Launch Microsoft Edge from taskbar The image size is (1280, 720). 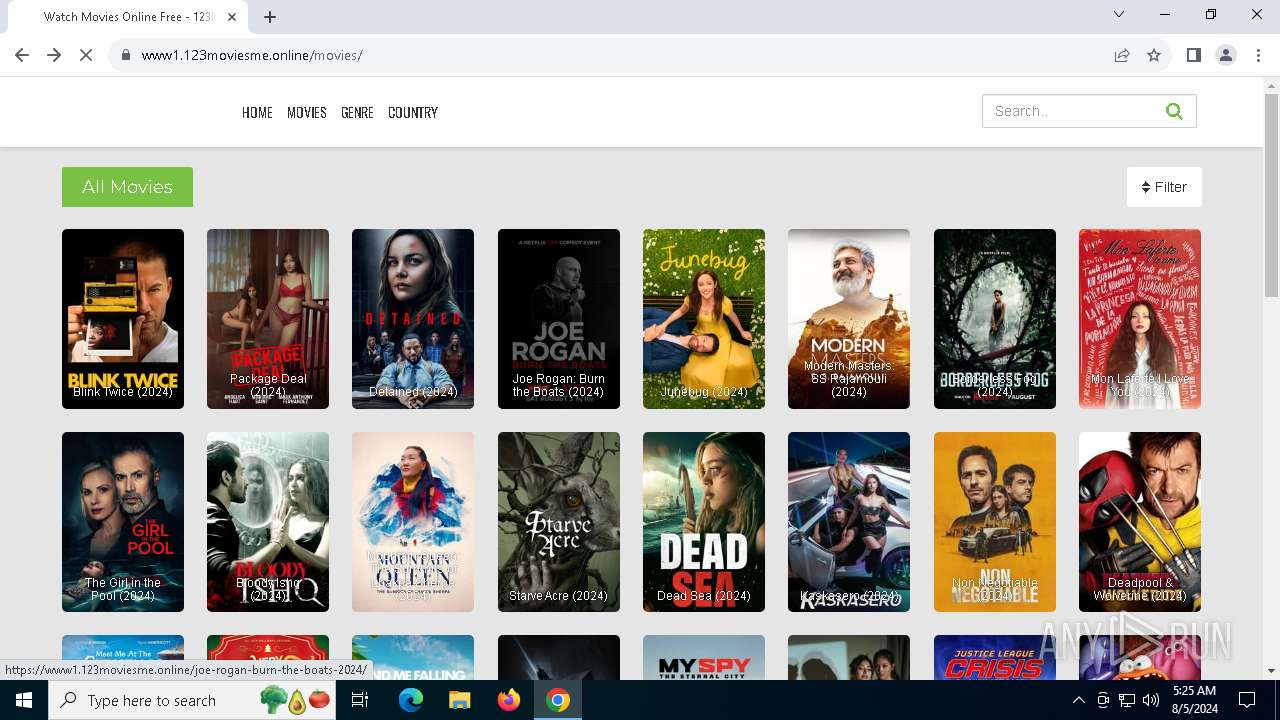pos(411,700)
